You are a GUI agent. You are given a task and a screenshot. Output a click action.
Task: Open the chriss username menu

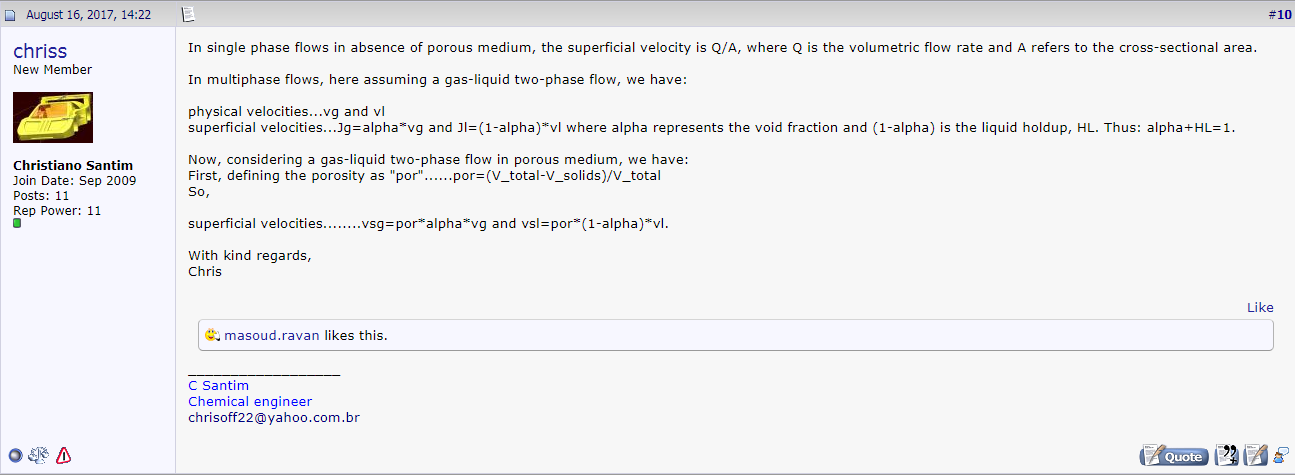tap(40, 51)
